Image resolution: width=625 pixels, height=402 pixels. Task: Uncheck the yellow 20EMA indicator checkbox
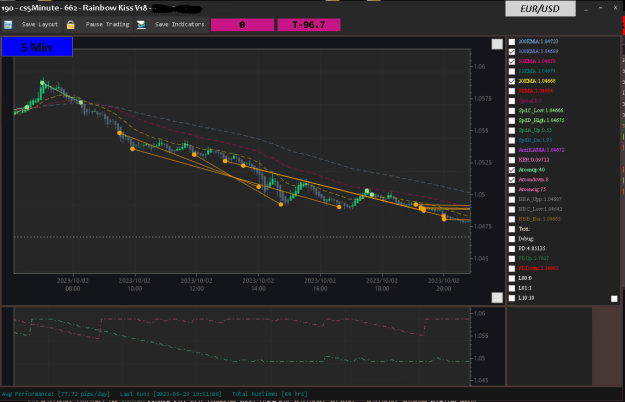(x=512, y=81)
